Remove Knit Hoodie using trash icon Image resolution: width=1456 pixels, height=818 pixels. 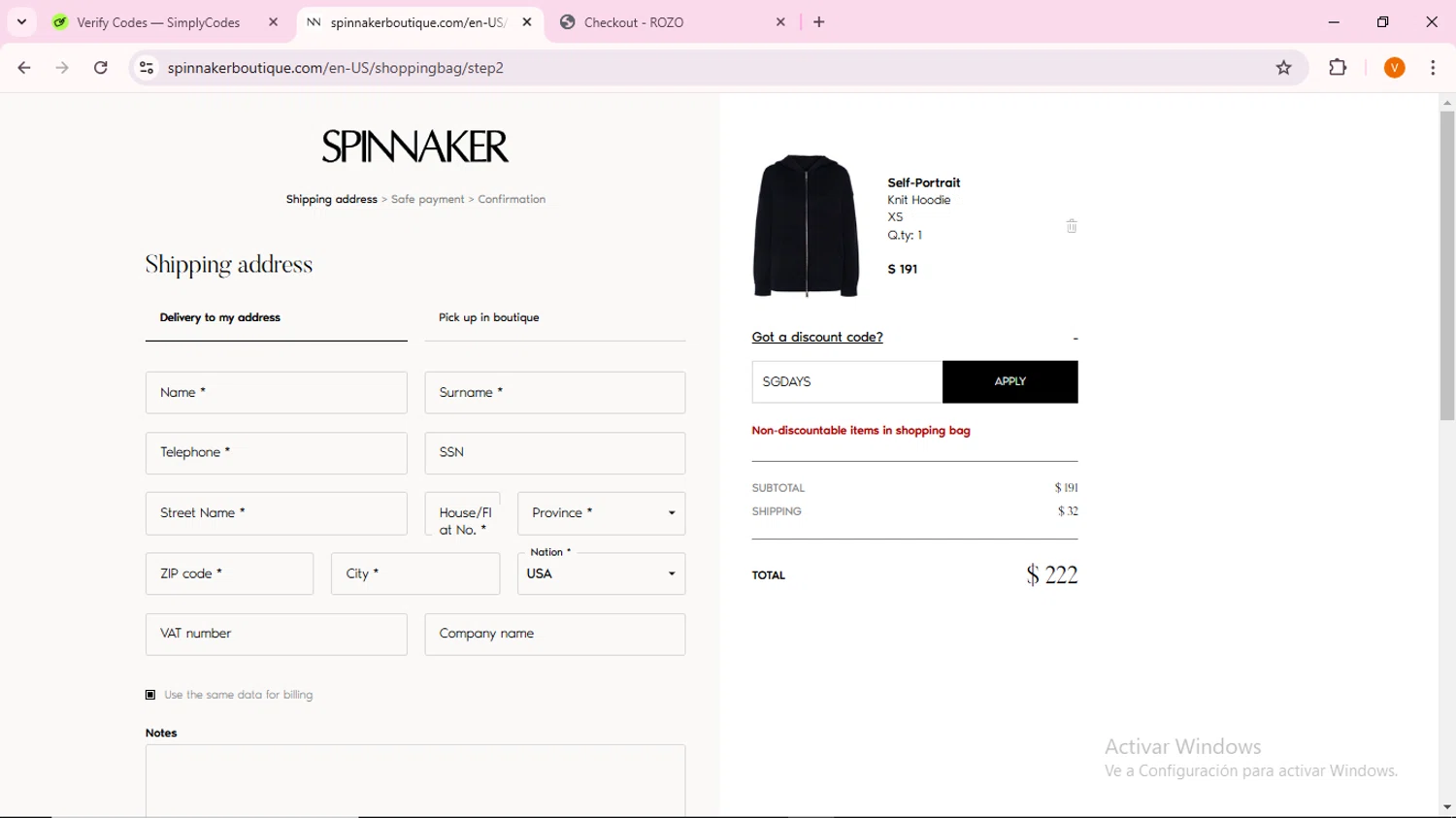pyautogui.click(x=1072, y=226)
